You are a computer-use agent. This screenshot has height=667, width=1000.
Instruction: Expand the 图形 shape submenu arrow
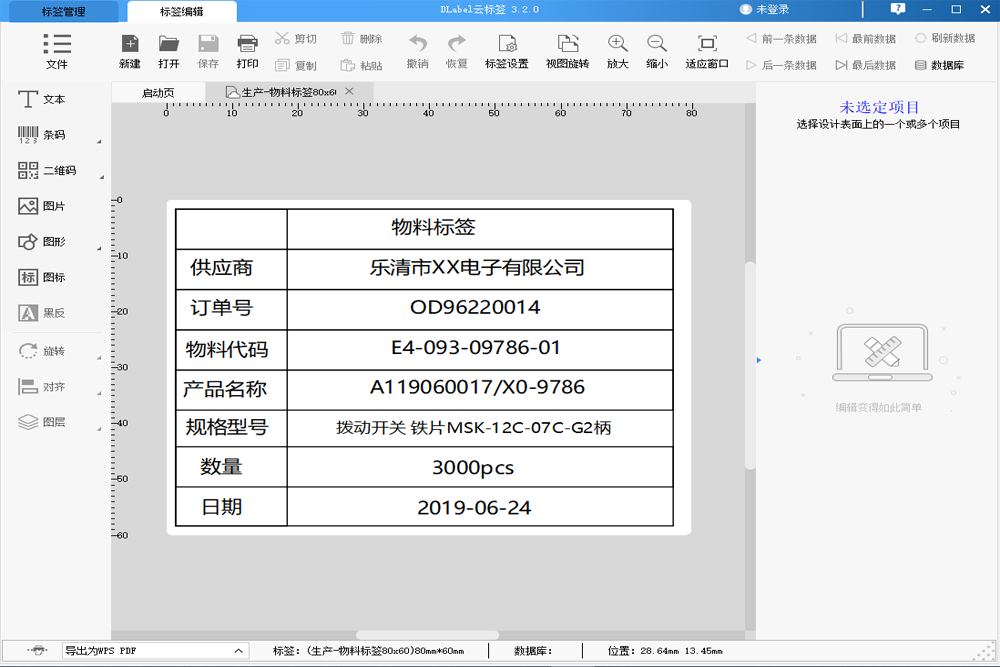99,248
